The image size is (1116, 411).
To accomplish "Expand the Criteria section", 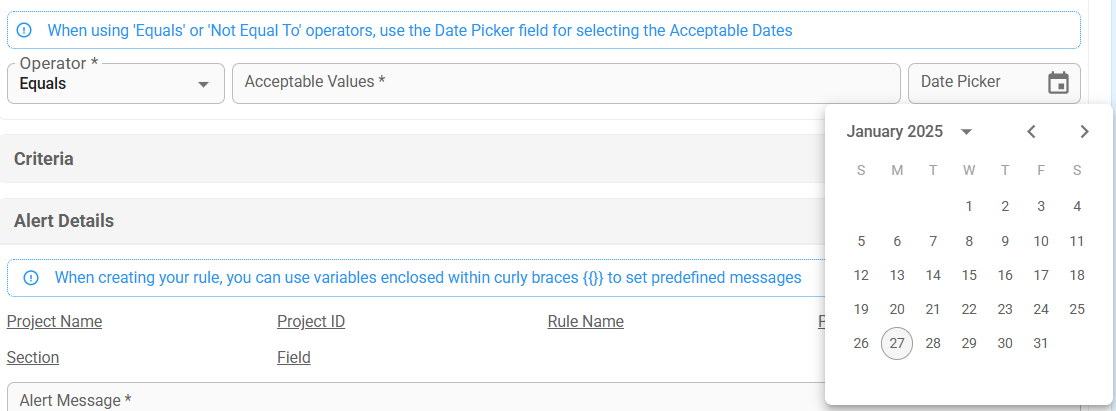I will [x=44, y=159].
